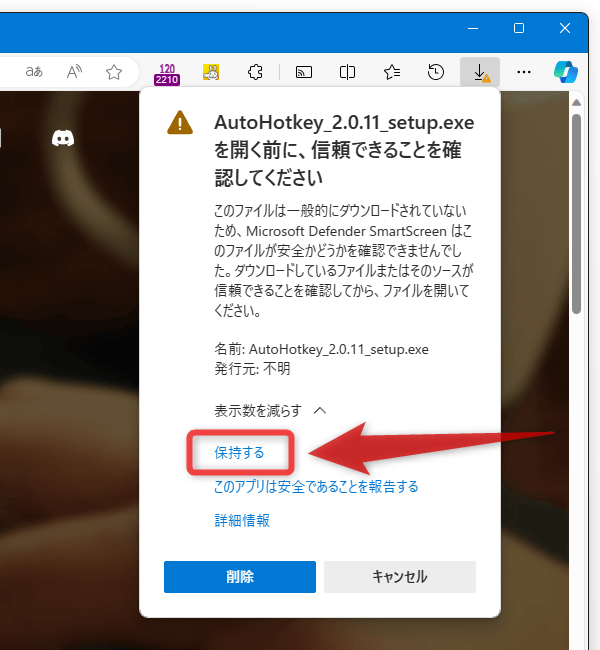Click the 名前: AutoHotkey_2.0.11_setup.exe text
The width and height of the screenshot is (600, 650).
321,349
